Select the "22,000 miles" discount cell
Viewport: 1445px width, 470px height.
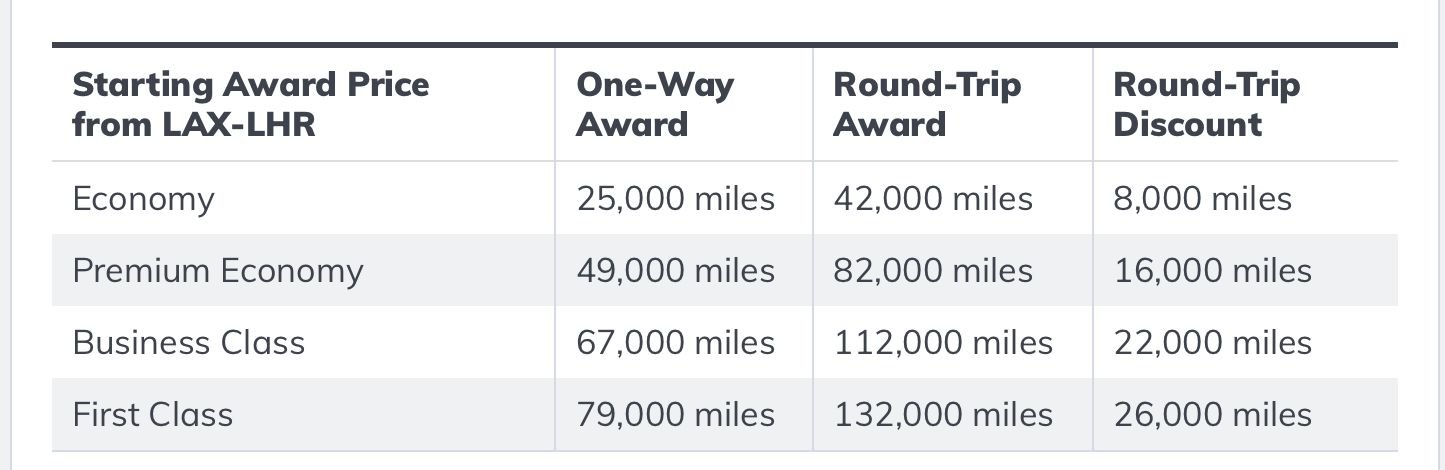tap(1212, 343)
